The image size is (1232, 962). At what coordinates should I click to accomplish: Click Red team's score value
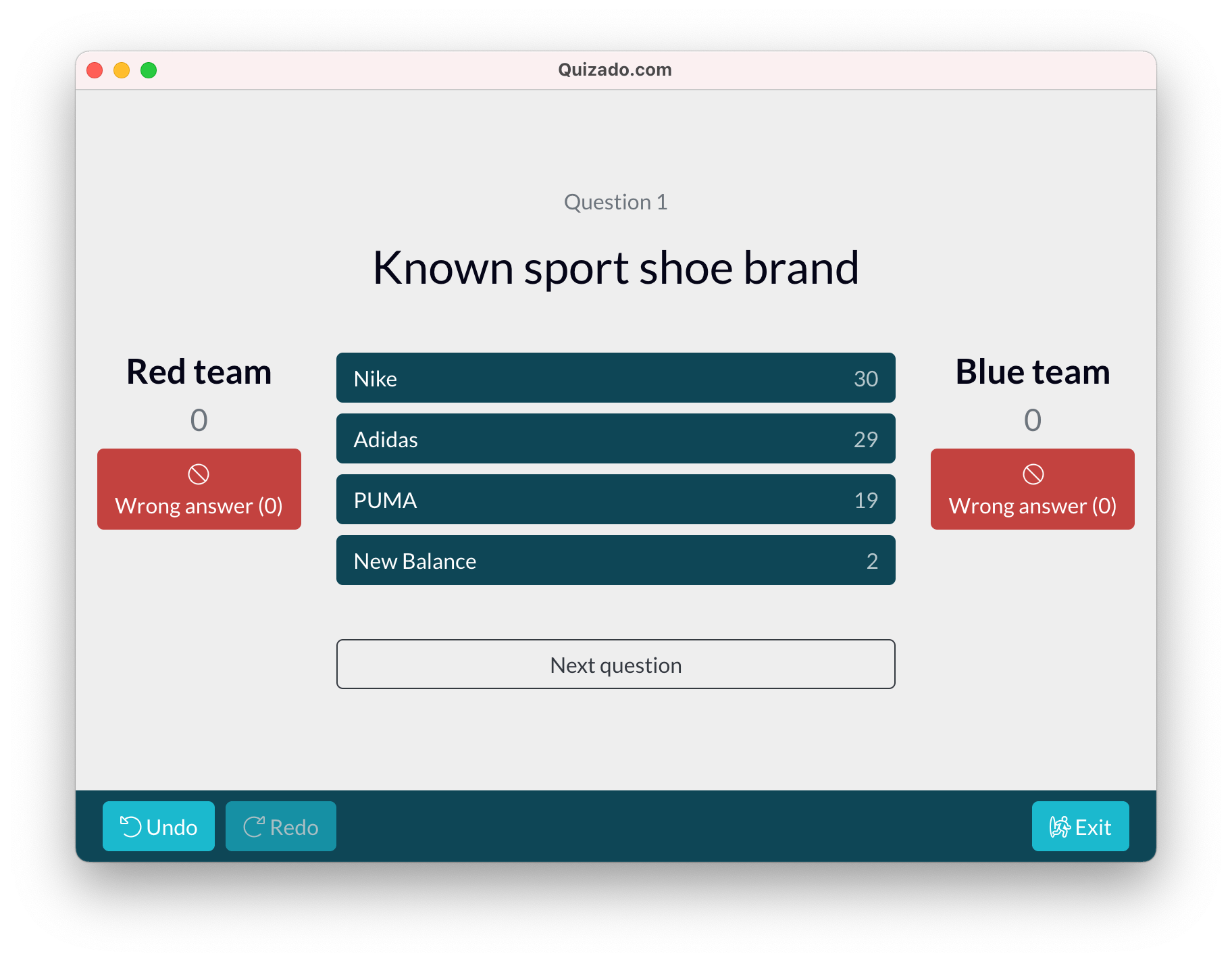point(199,420)
